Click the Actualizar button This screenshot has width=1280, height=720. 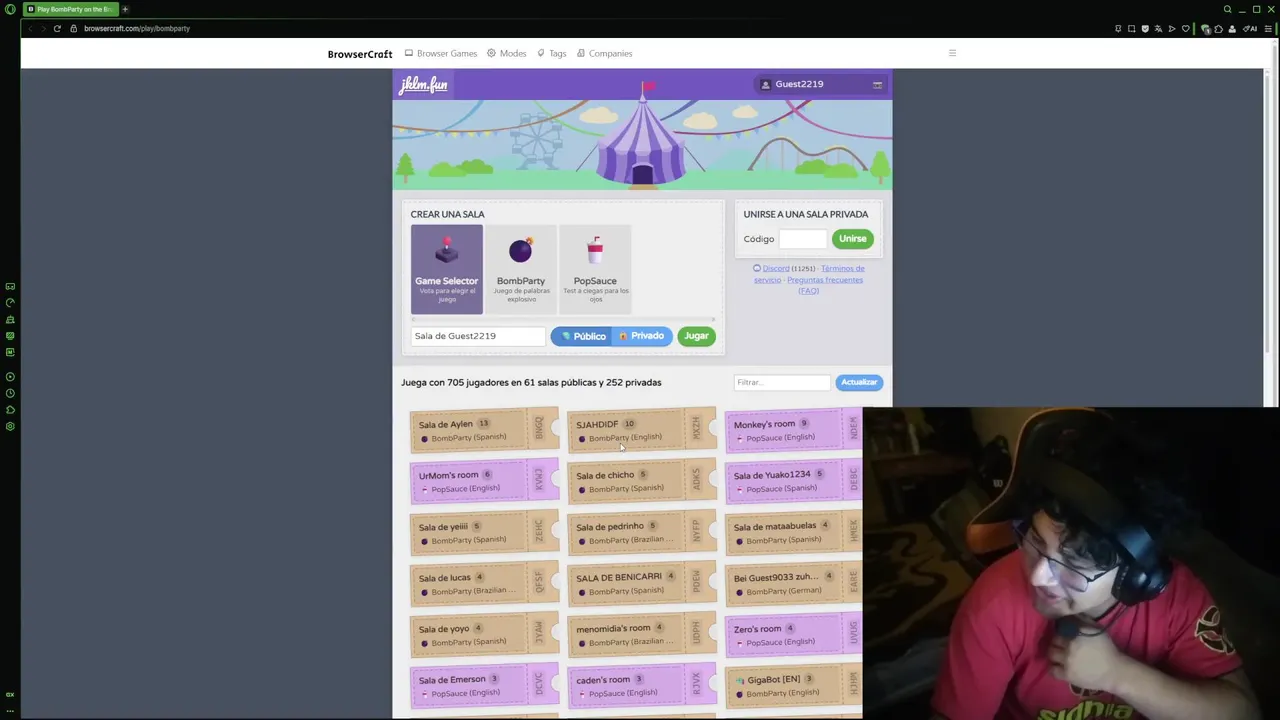click(859, 382)
